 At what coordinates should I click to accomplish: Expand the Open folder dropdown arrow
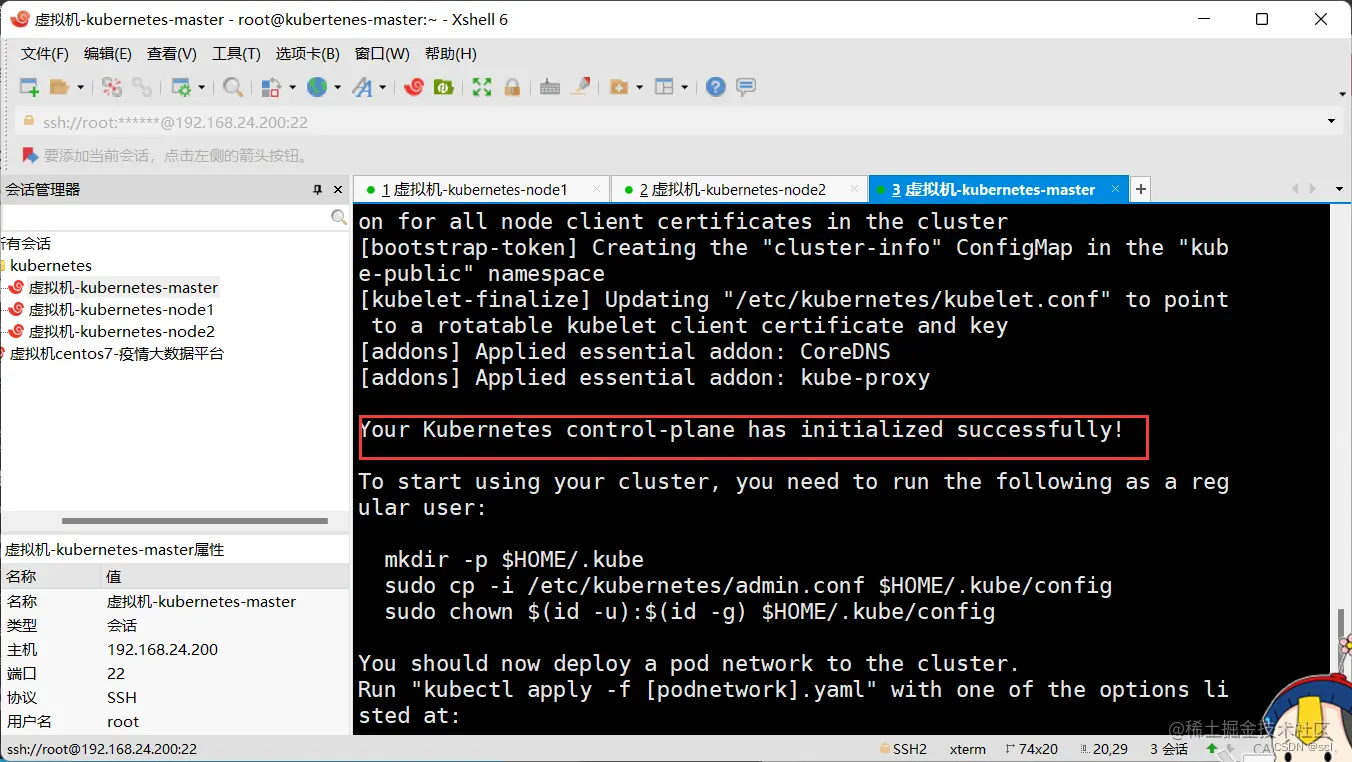(x=80, y=88)
